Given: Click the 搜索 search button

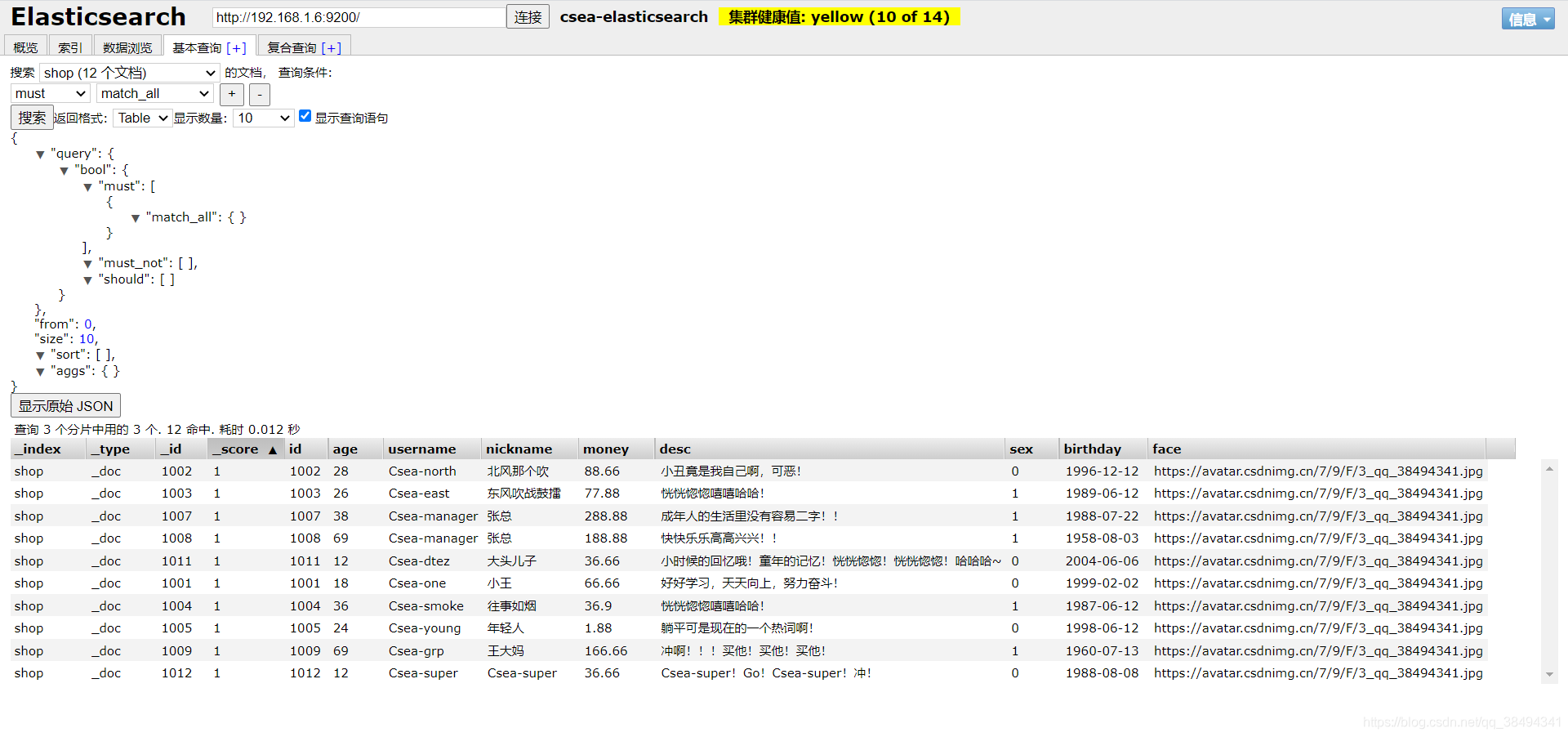Looking at the screenshot, I should [x=32, y=118].
